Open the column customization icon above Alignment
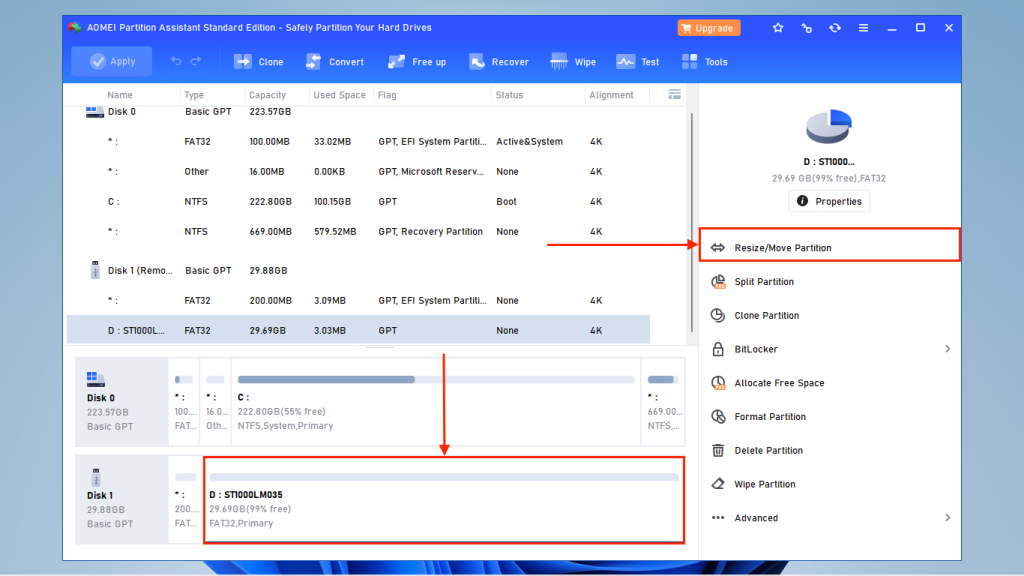 [674, 94]
